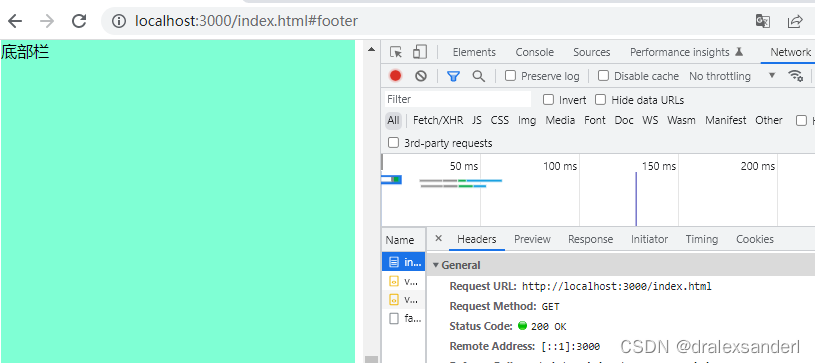815x363 pixels.
Task: Select the Network tab
Action: [790, 52]
